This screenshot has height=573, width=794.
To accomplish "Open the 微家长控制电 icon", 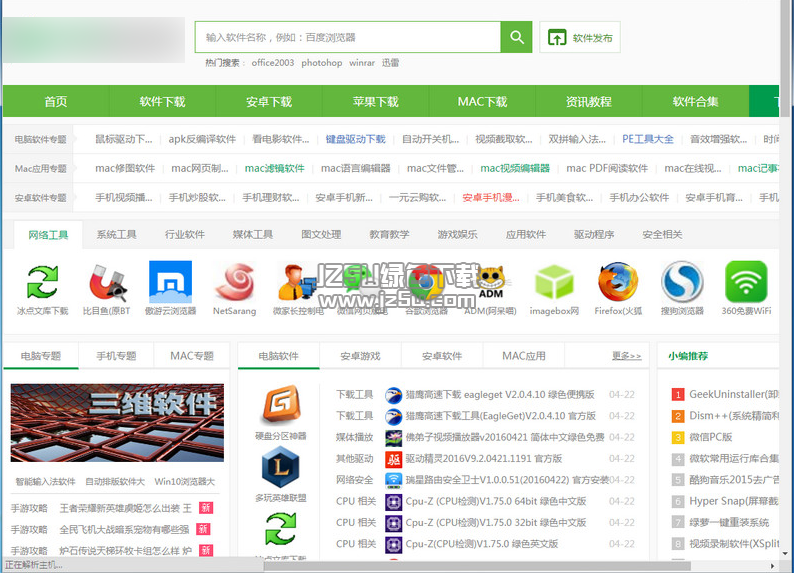I will 296,282.
